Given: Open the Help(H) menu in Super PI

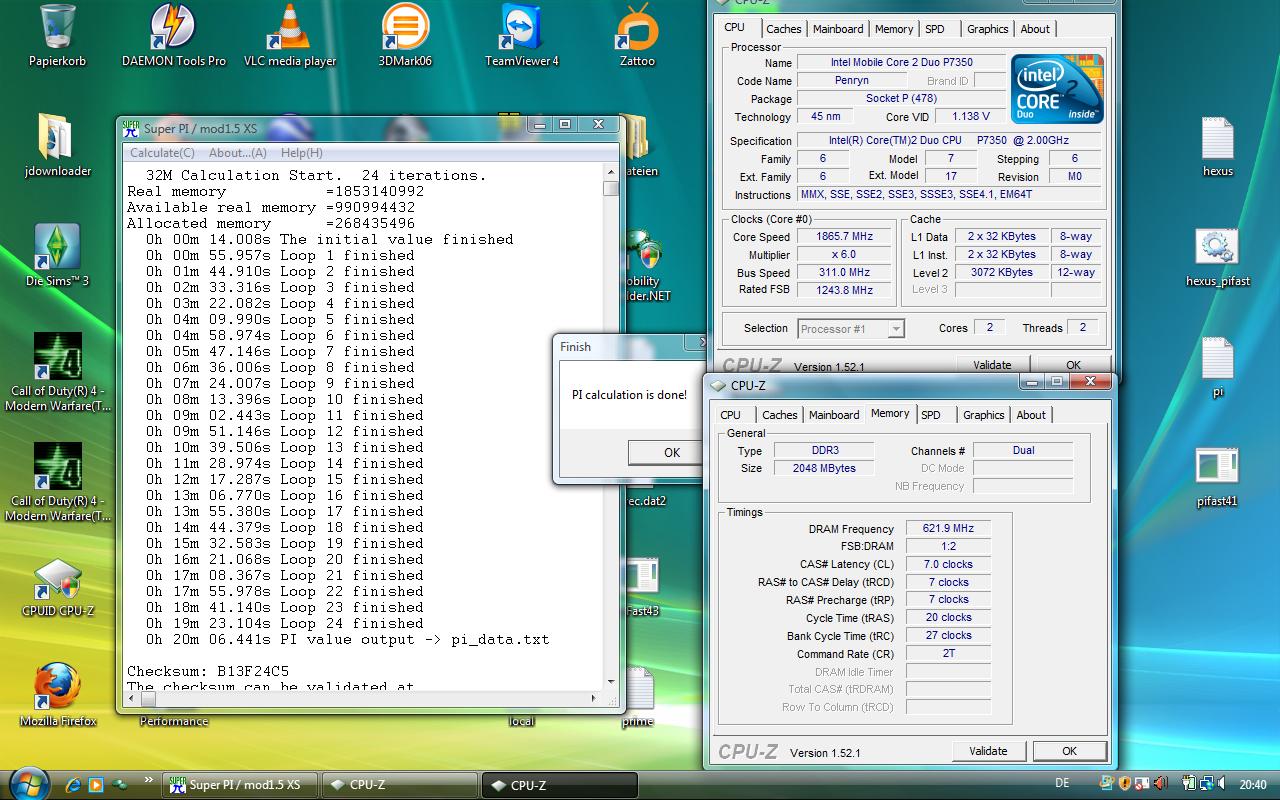Looking at the screenshot, I should (301, 153).
